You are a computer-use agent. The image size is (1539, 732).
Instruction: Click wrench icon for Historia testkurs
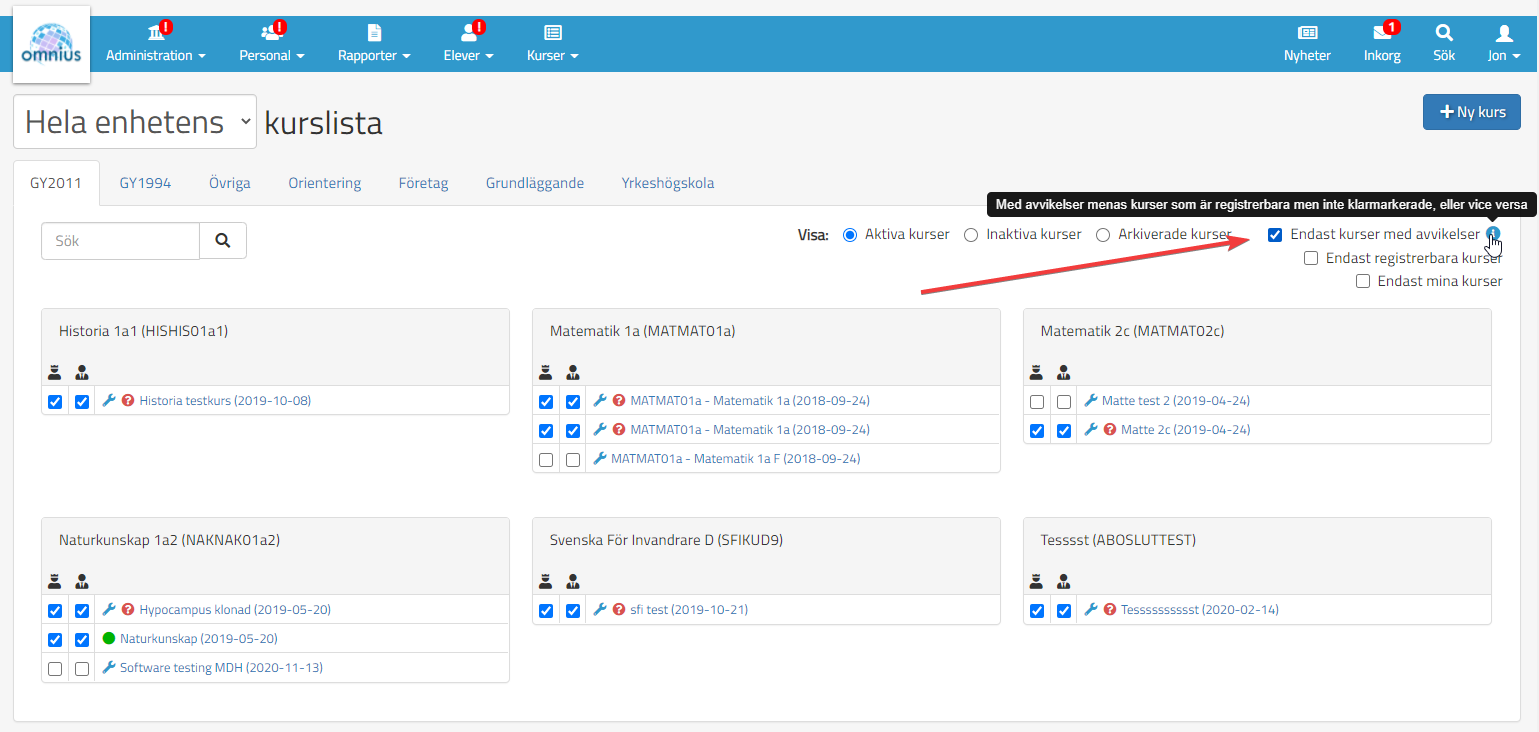pos(109,401)
